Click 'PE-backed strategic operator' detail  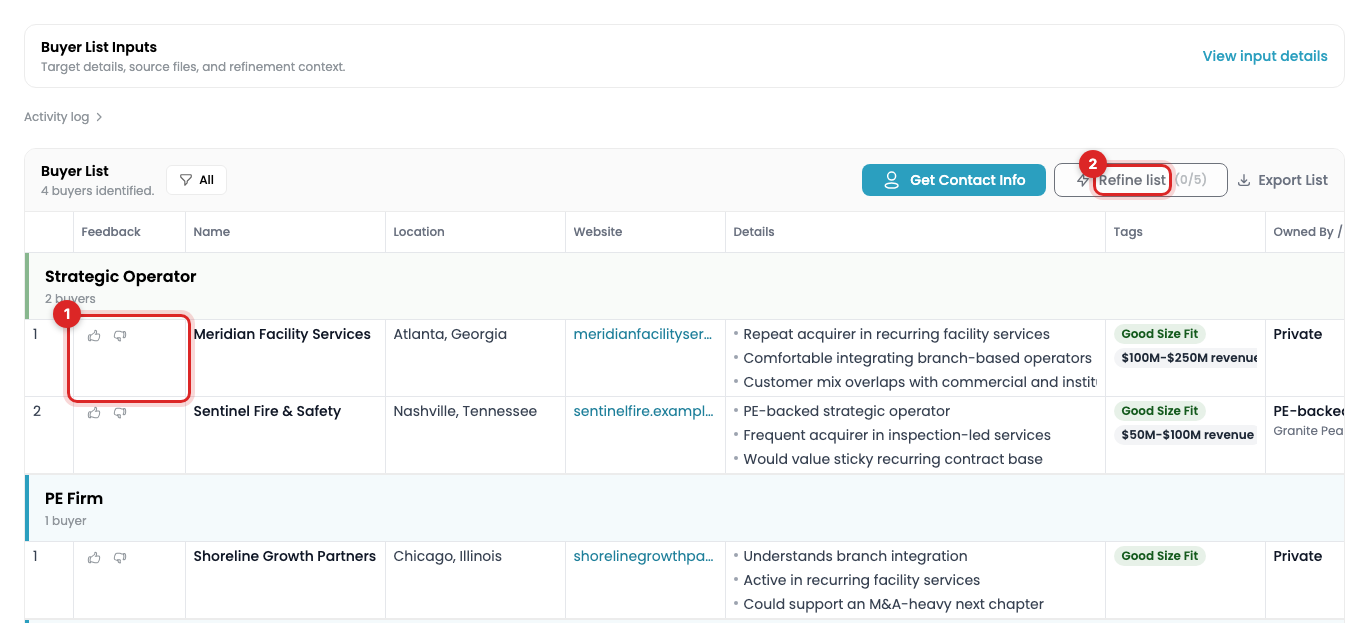[x=847, y=411]
